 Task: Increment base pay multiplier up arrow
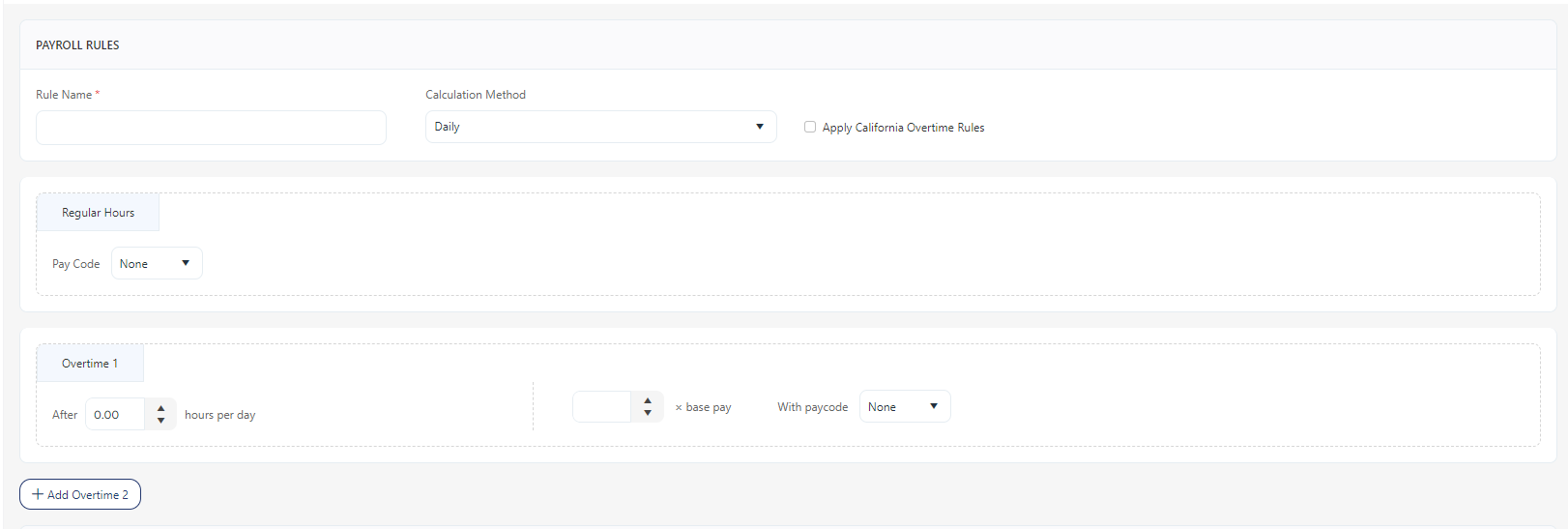[648, 400]
